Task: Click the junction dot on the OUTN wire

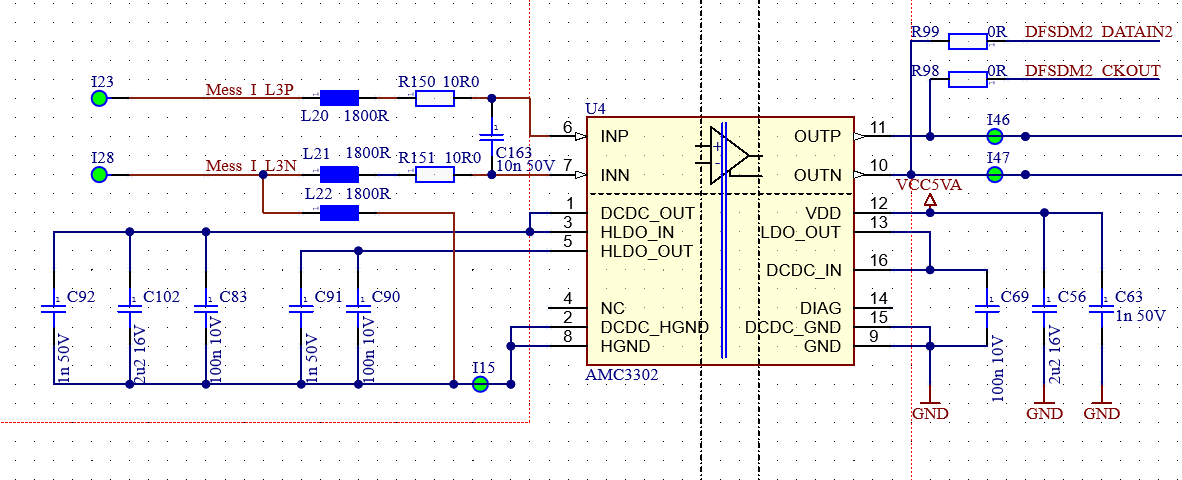Action: pyautogui.click(x=911, y=175)
